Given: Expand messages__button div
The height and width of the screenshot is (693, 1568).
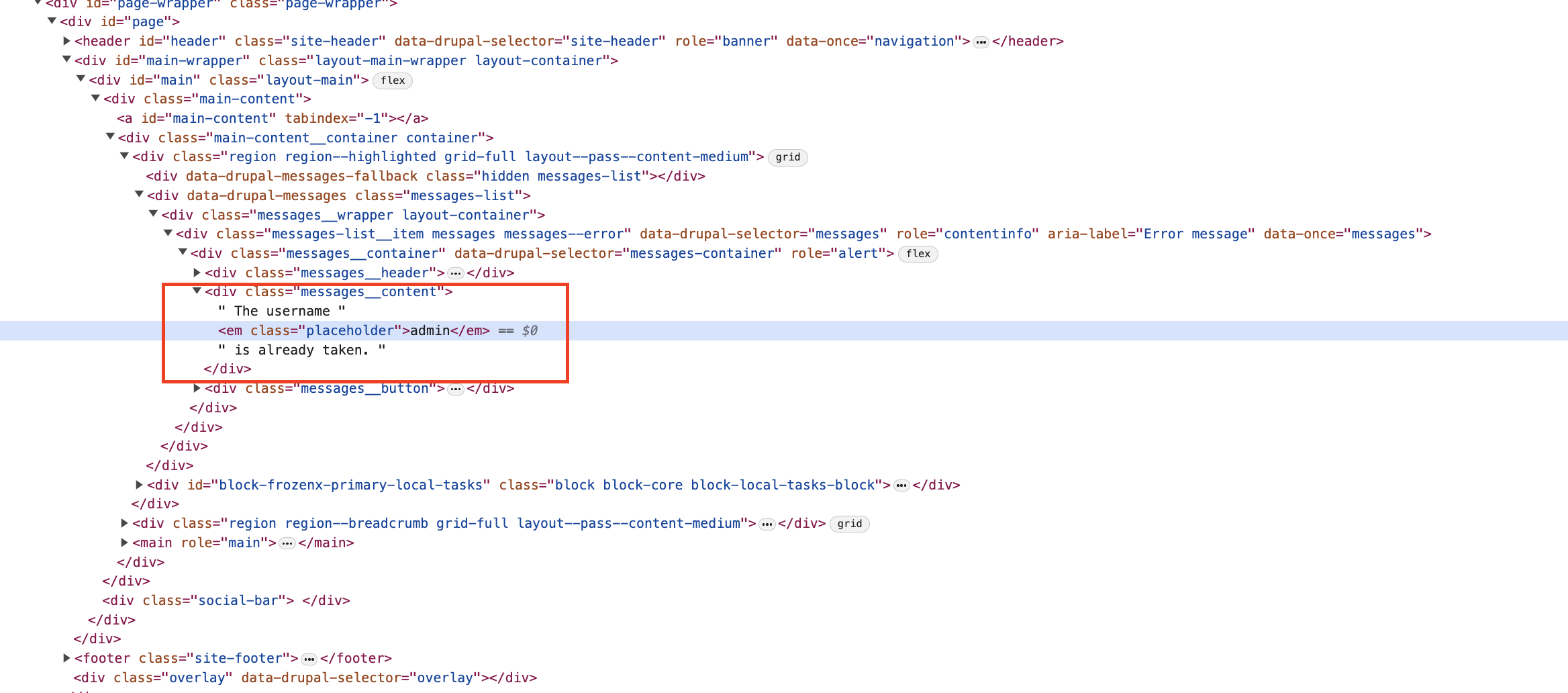Looking at the screenshot, I should (x=197, y=388).
